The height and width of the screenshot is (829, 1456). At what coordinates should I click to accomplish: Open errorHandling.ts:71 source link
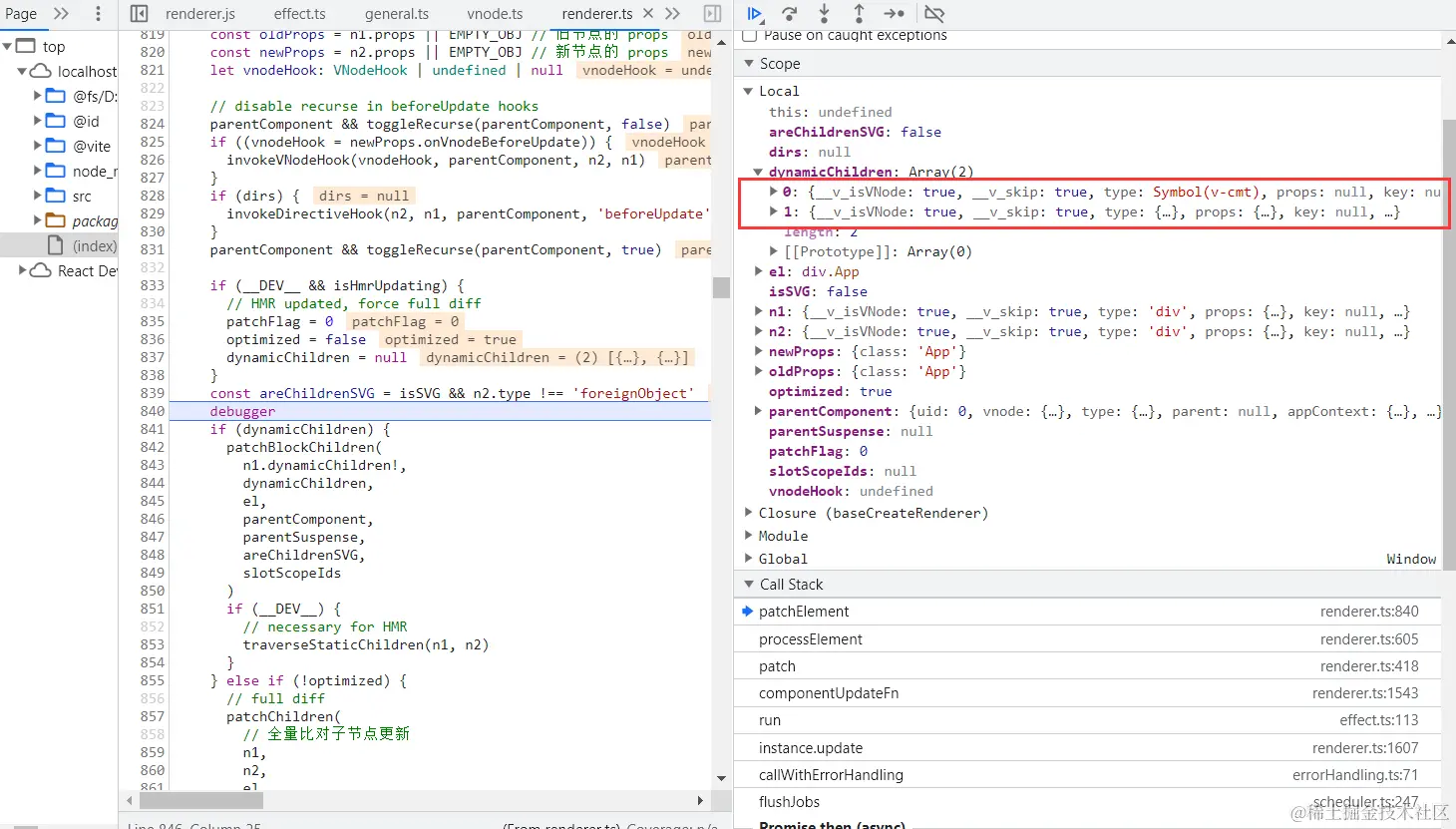pos(1355,775)
